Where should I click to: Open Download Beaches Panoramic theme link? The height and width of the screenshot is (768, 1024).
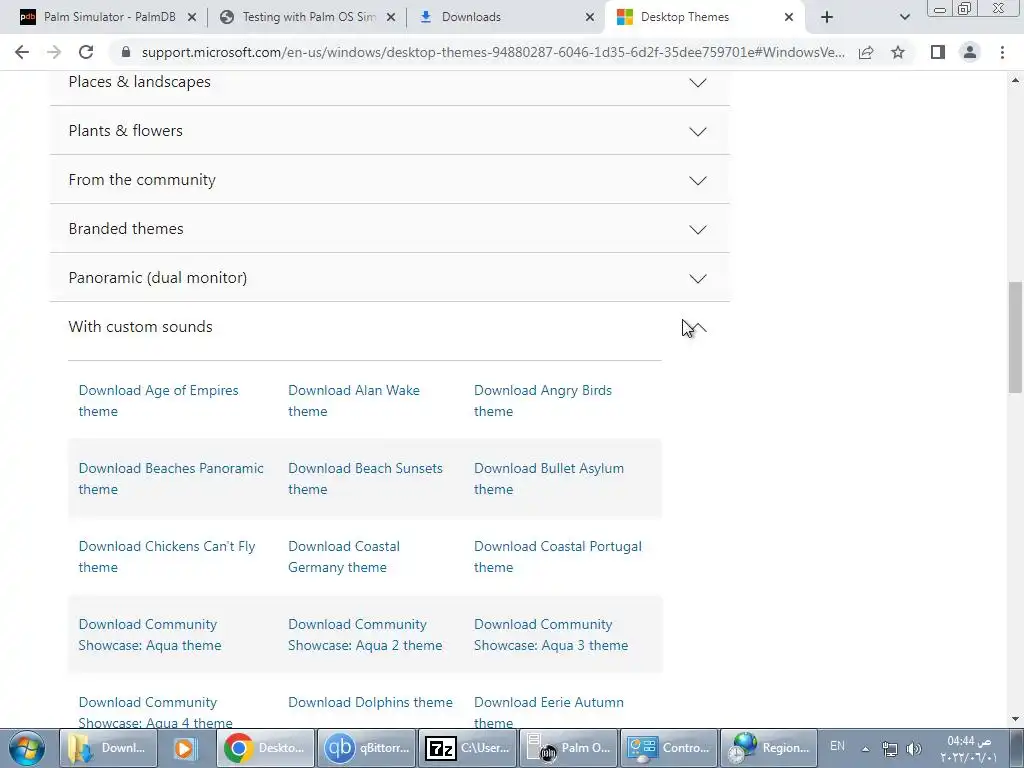(171, 479)
